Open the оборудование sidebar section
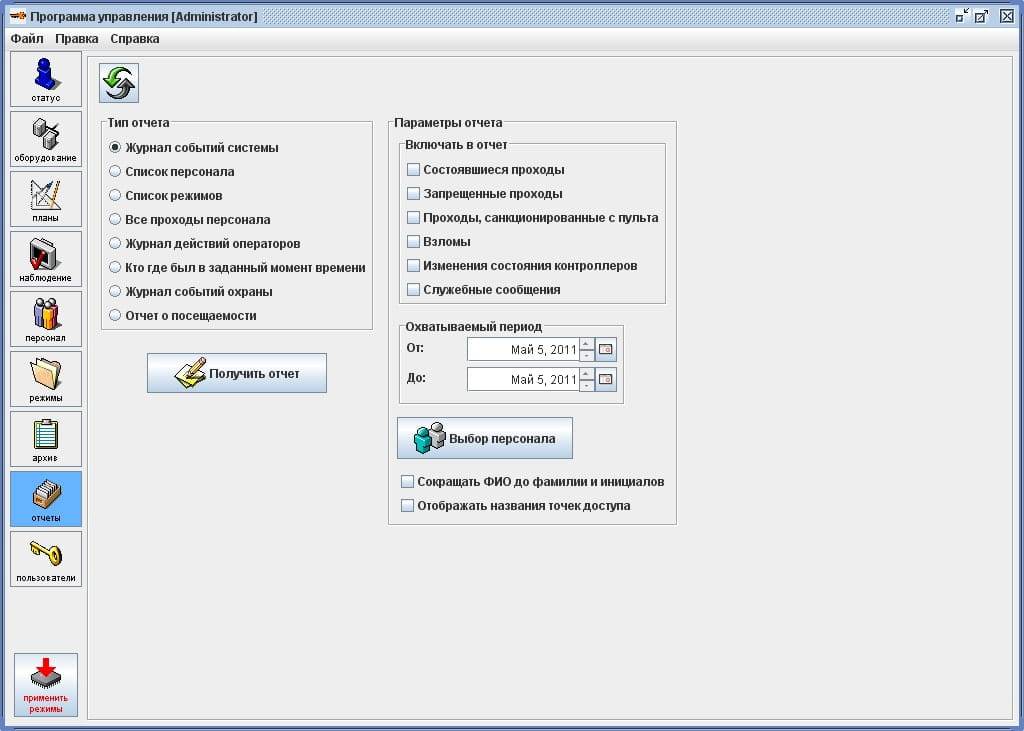 point(46,139)
